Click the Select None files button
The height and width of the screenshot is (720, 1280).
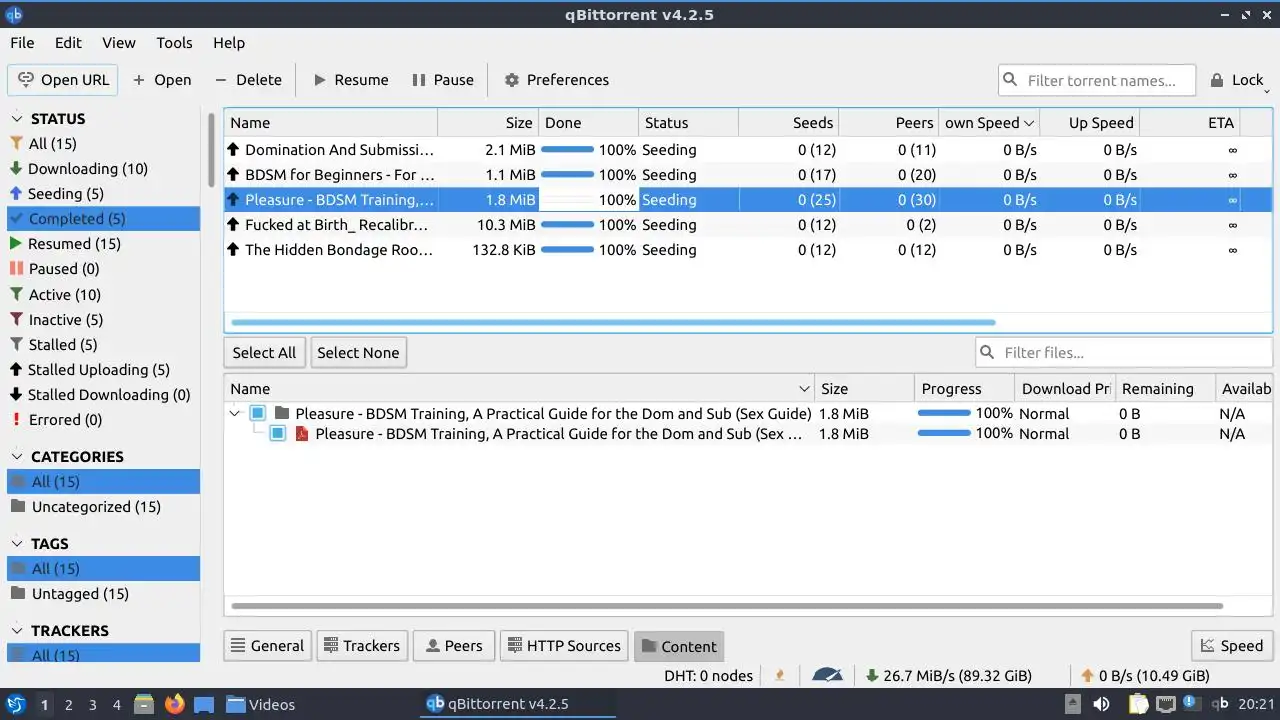coord(358,352)
